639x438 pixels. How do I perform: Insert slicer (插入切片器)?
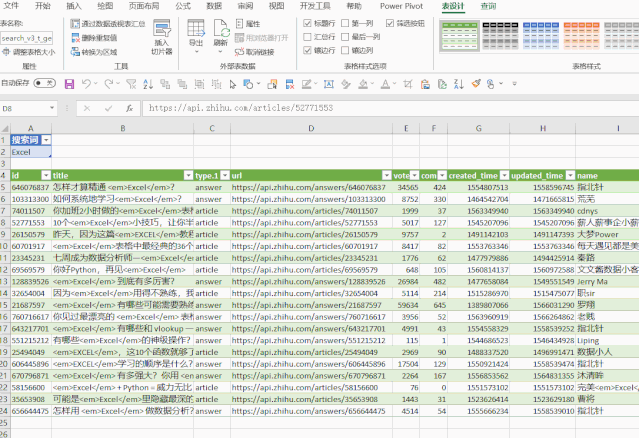(162, 37)
